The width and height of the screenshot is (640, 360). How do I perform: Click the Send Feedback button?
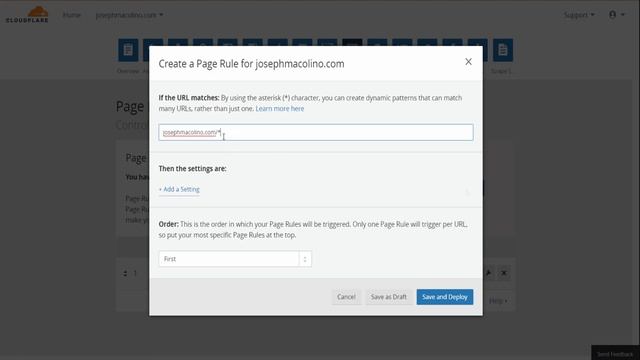pos(615,353)
